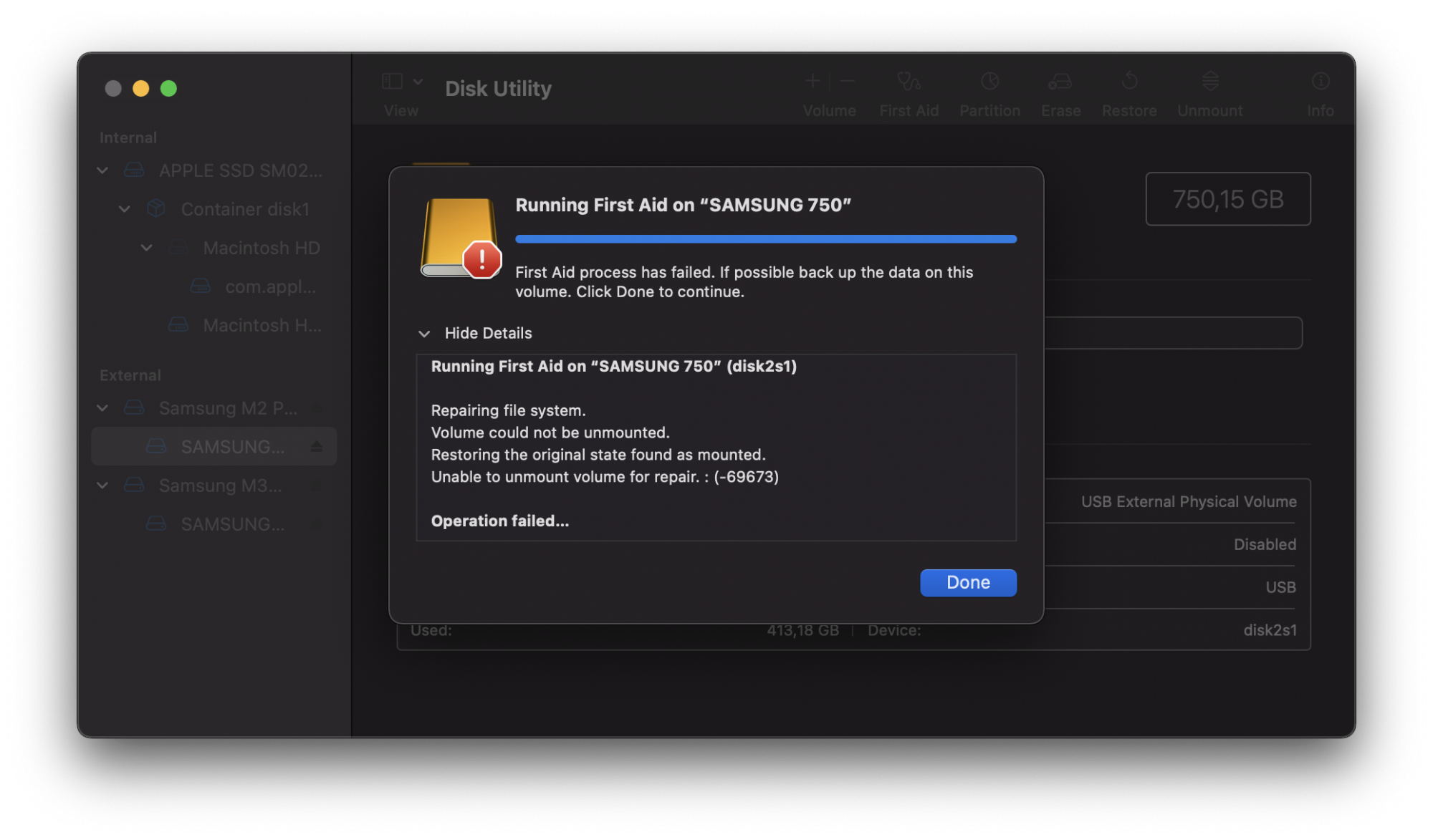The width and height of the screenshot is (1433, 840).
Task: Select Macintosh HD in the sidebar
Action: 261,248
